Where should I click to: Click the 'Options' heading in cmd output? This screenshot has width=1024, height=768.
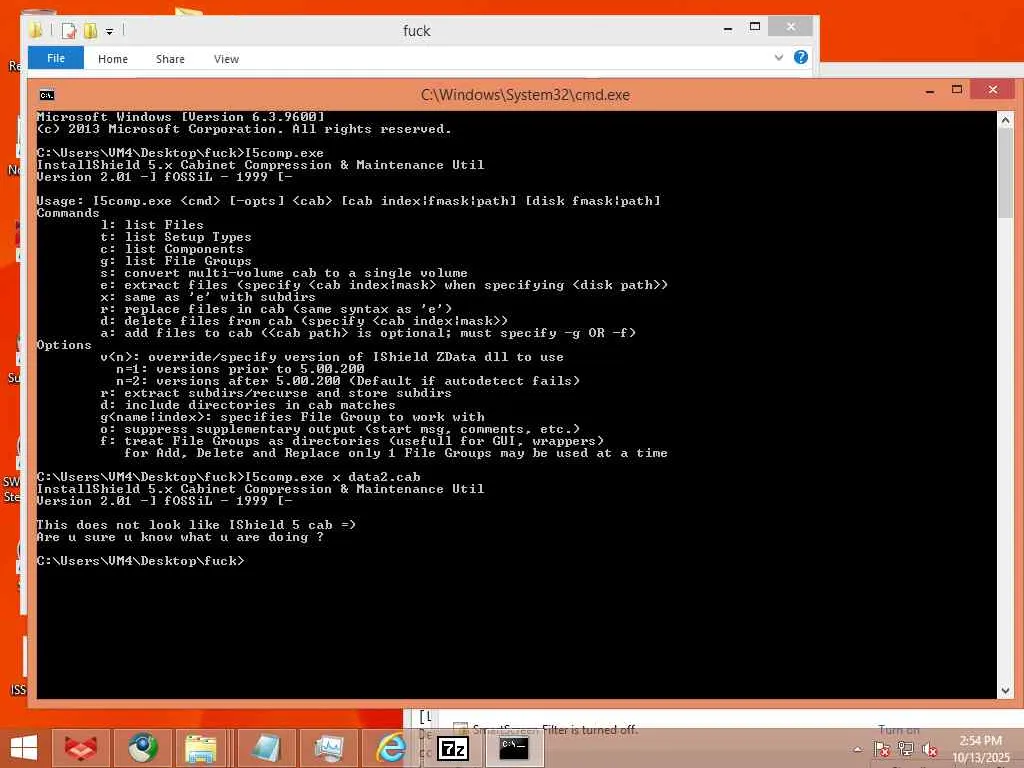pyautogui.click(x=64, y=345)
